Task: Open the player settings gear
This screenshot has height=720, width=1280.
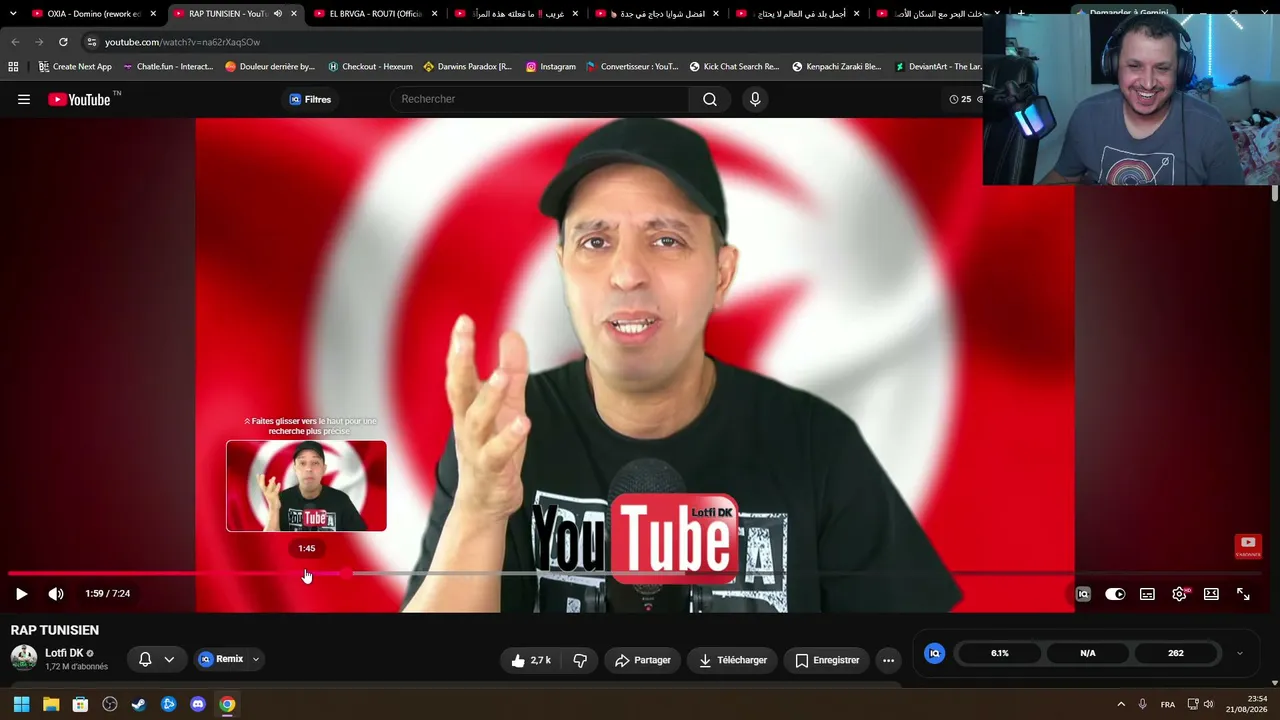Action: click(x=1180, y=594)
